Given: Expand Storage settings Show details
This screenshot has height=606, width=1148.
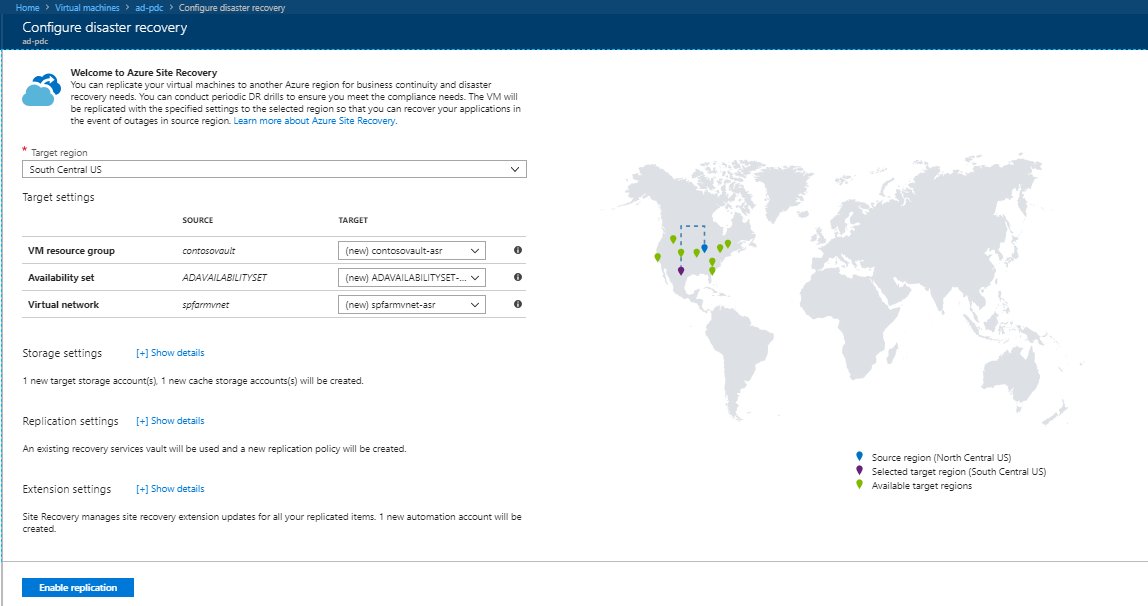Looking at the screenshot, I should (x=170, y=353).
